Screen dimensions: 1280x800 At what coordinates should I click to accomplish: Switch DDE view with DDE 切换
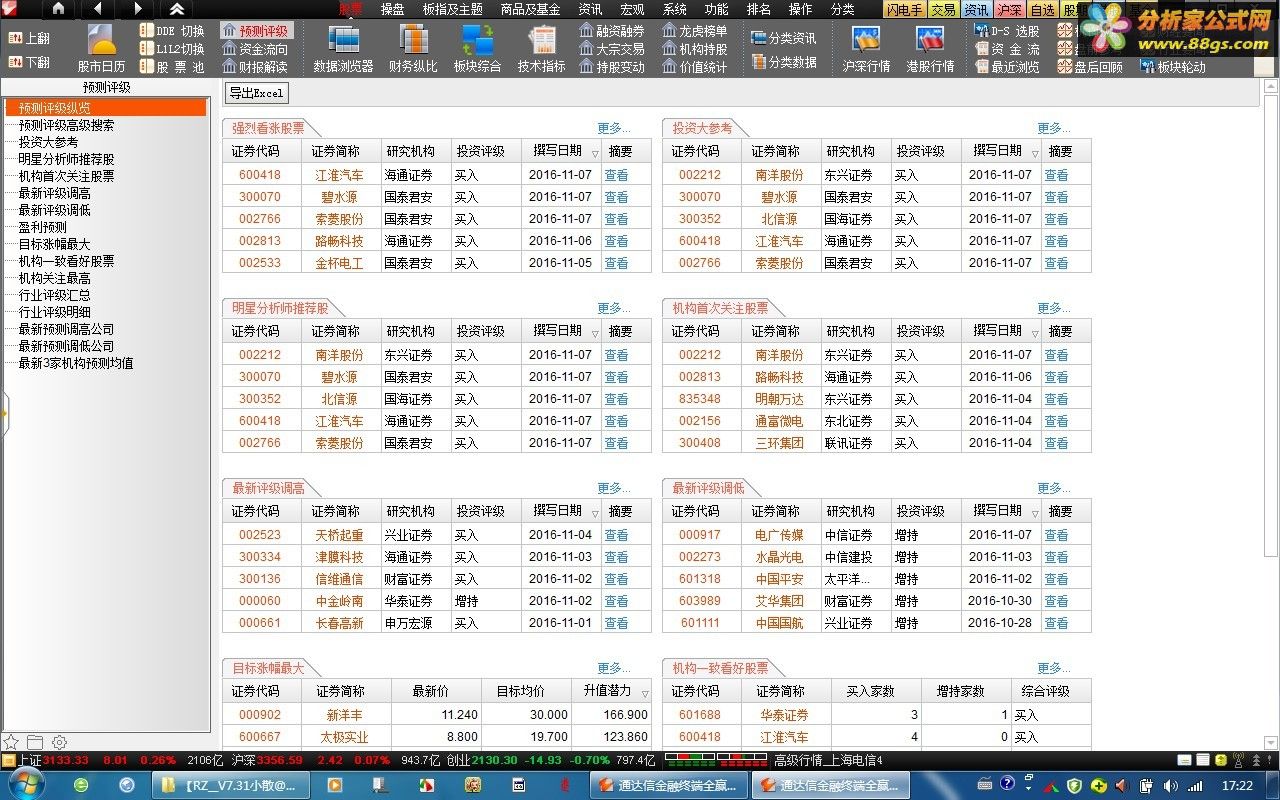tap(172, 31)
